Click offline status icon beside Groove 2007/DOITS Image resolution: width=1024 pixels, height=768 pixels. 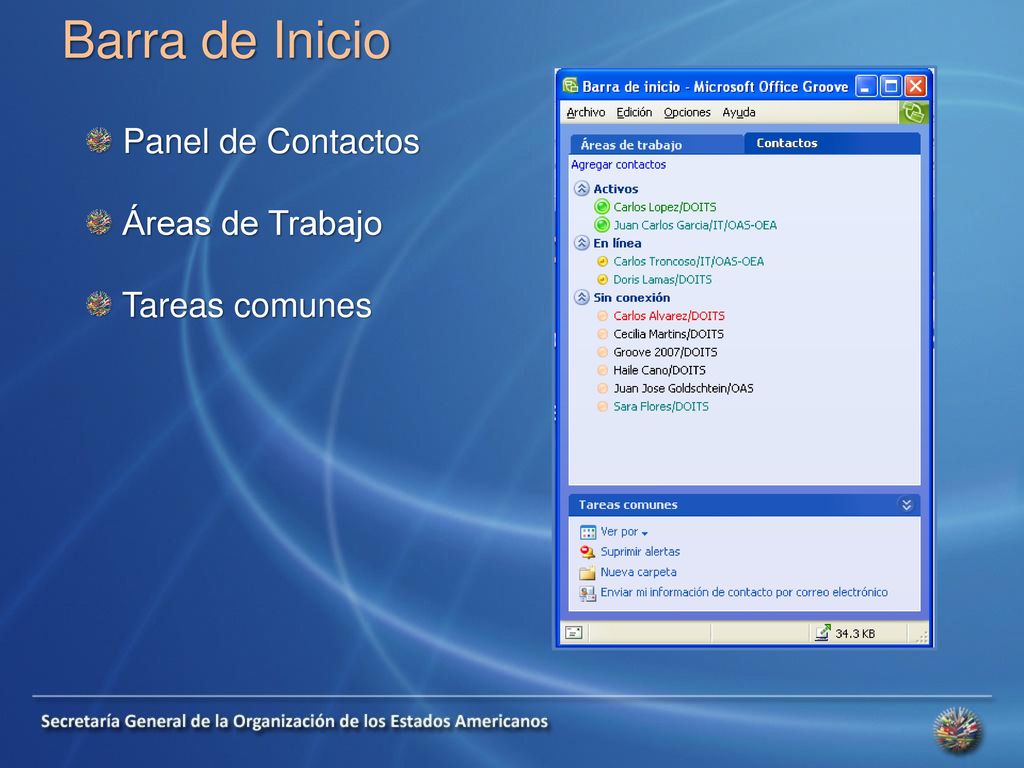(603, 352)
